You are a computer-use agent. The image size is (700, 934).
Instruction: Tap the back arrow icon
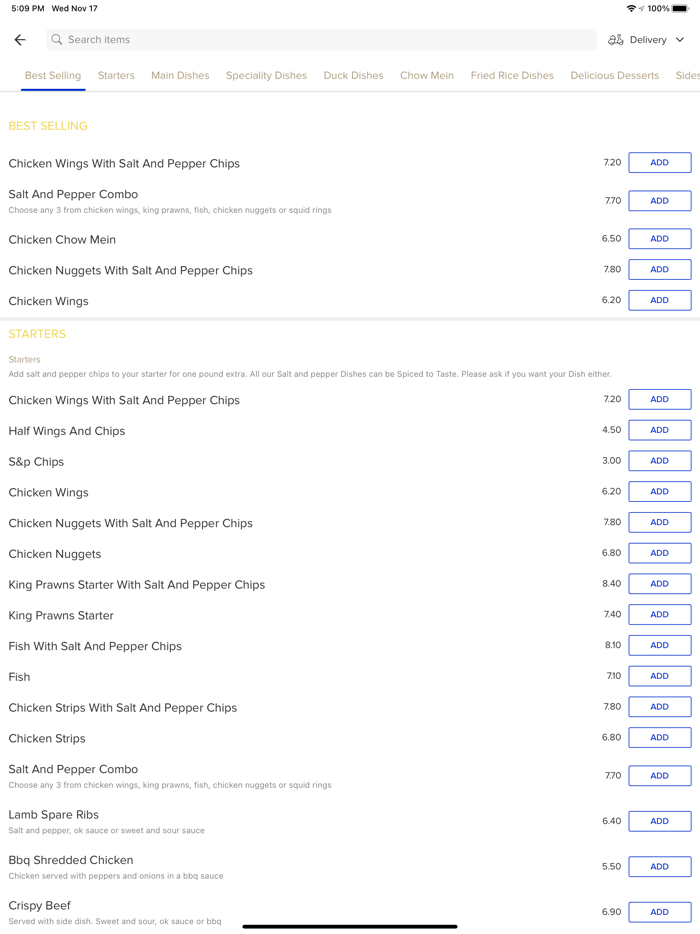click(x=20, y=40)
